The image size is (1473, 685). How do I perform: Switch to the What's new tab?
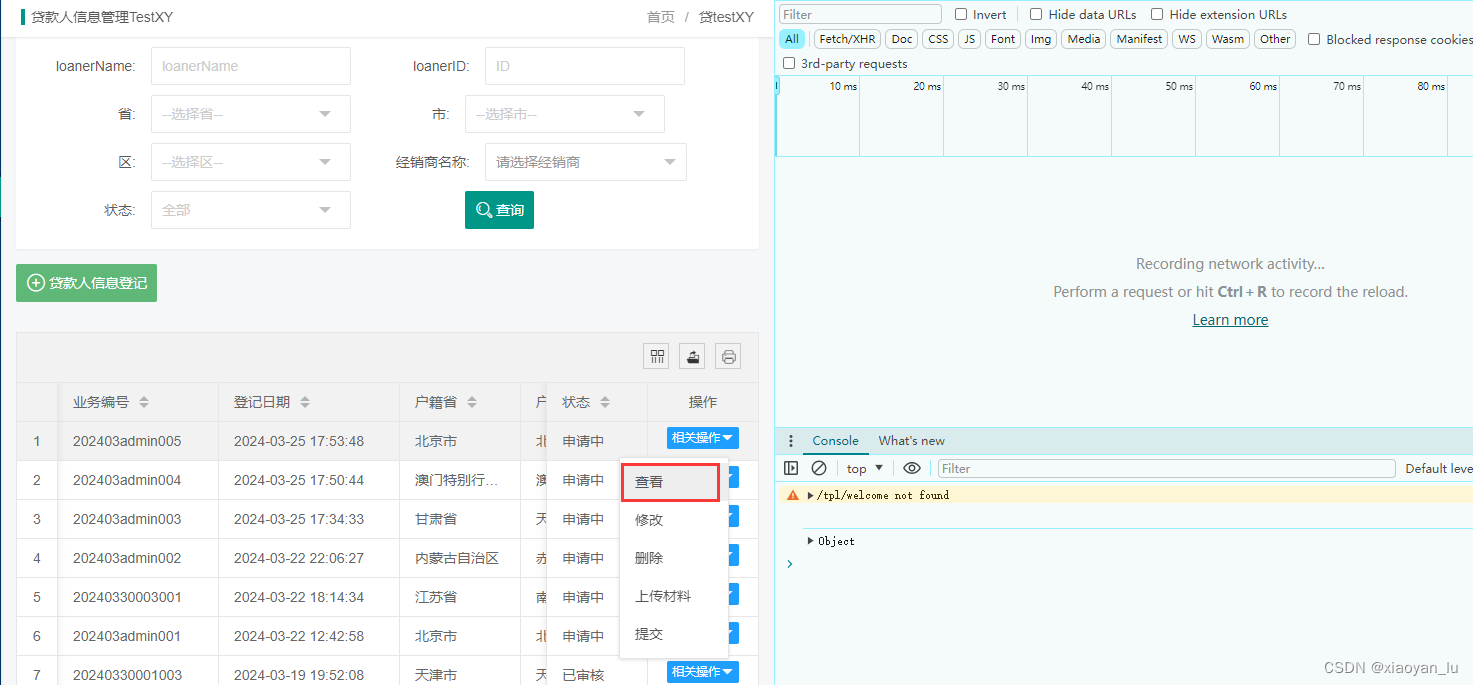[911, 440]
